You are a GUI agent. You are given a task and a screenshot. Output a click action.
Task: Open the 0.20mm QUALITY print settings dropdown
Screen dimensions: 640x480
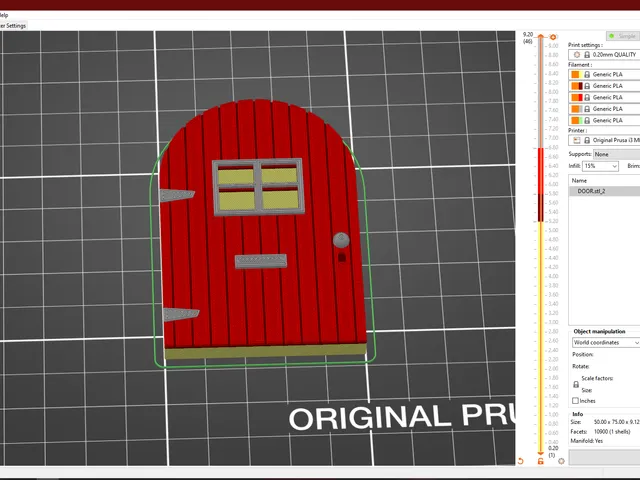[x=604, y=55]
